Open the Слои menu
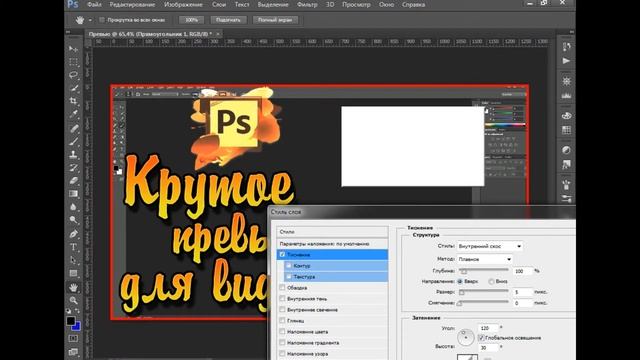 (219, 4)
